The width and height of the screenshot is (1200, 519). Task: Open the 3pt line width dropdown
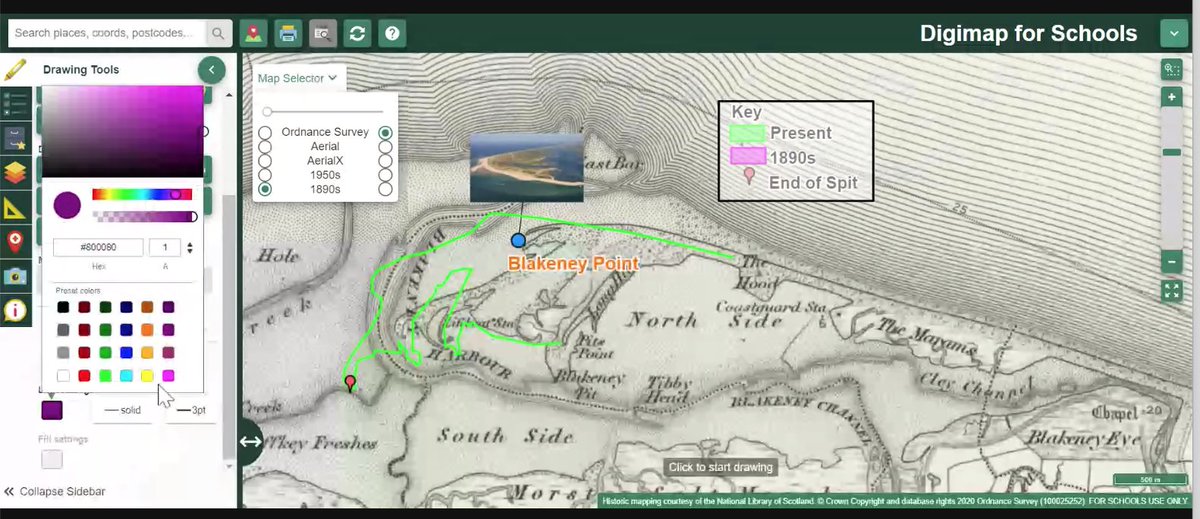click(191, 410)
